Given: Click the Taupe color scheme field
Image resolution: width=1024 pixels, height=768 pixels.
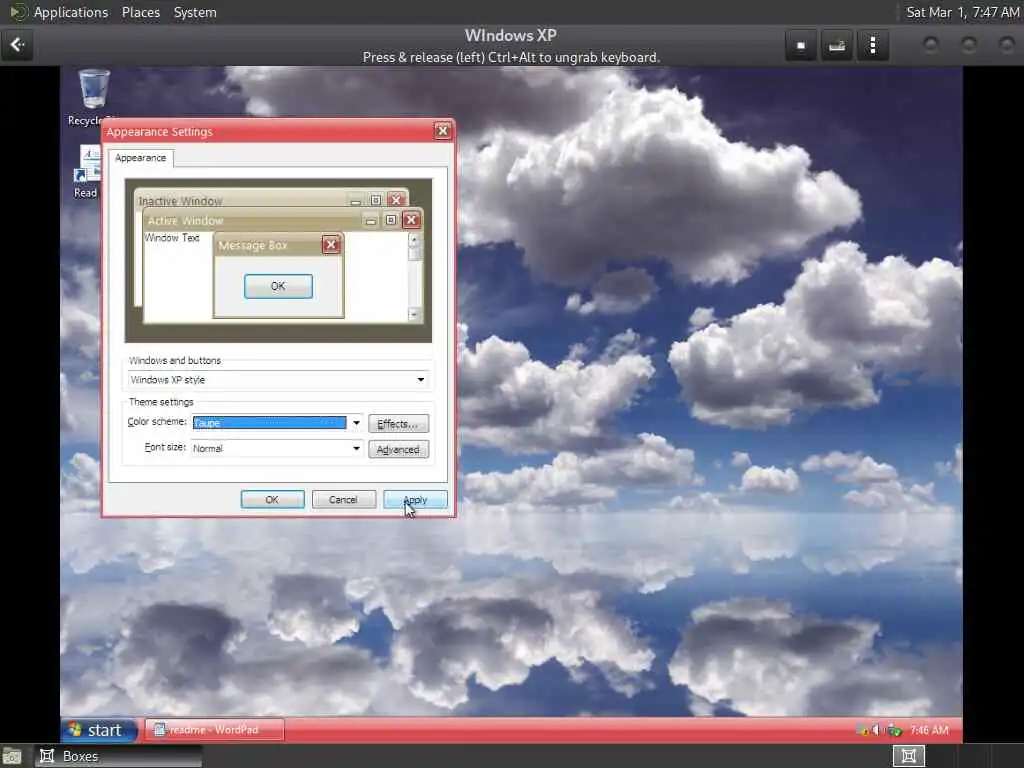Looking at the screenshot, I should (x=269, y=423).
